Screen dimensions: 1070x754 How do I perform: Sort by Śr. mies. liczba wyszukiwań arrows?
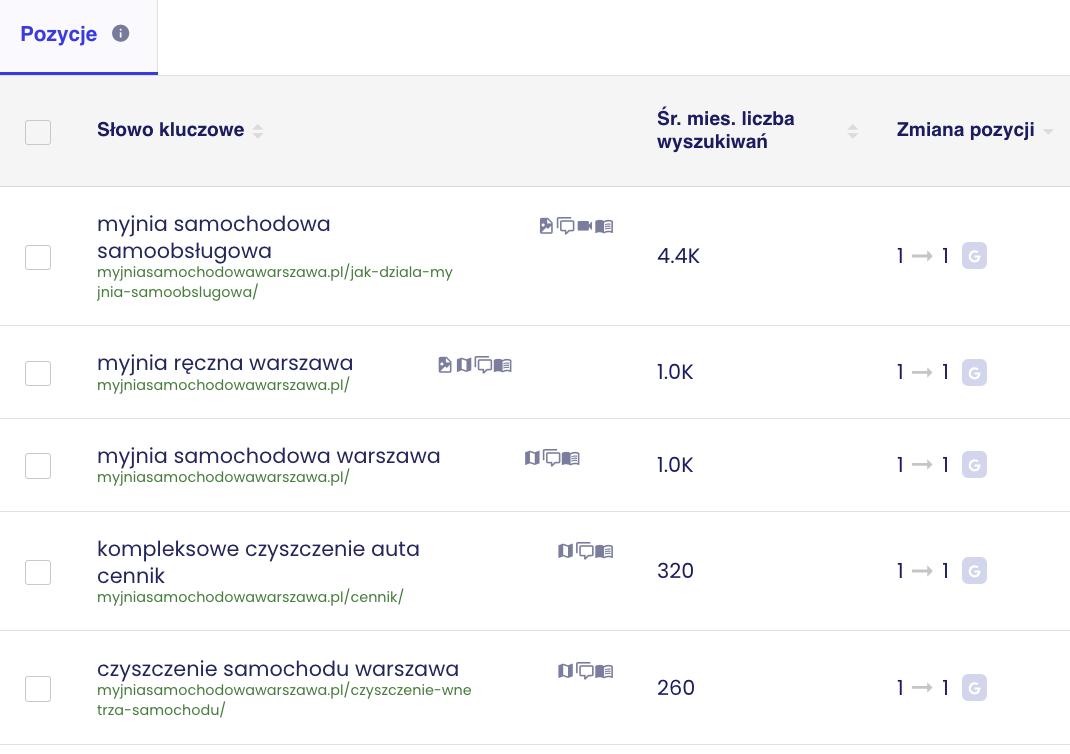[x=853, y=131]
